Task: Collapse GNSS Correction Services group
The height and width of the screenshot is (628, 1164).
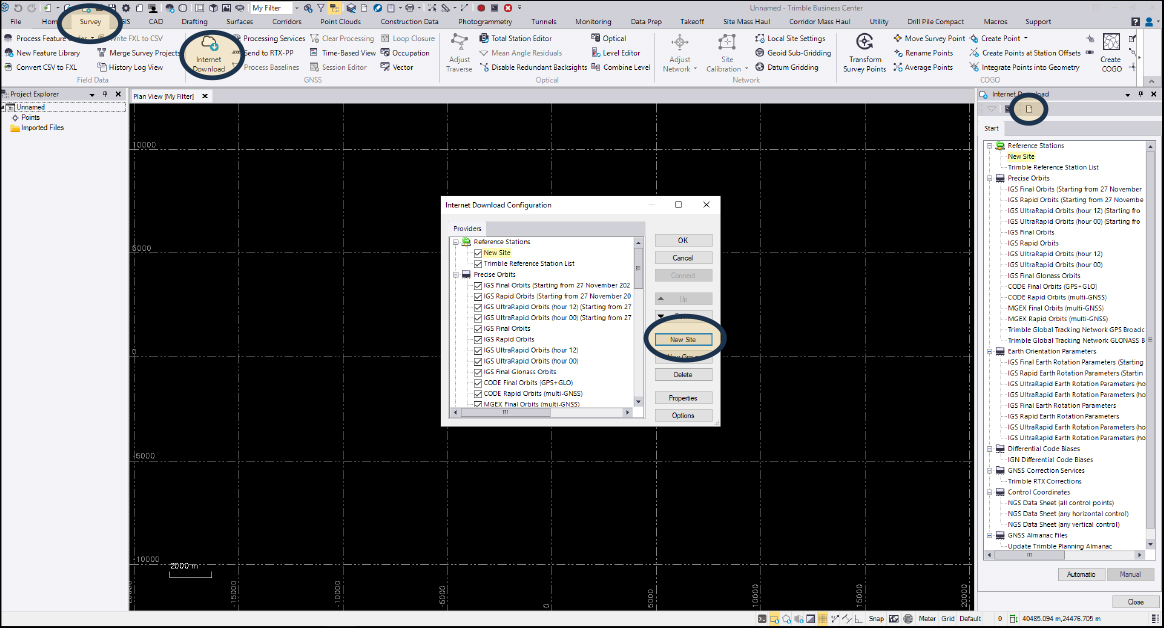Action: pyautogui.click(x=990, y=471)
